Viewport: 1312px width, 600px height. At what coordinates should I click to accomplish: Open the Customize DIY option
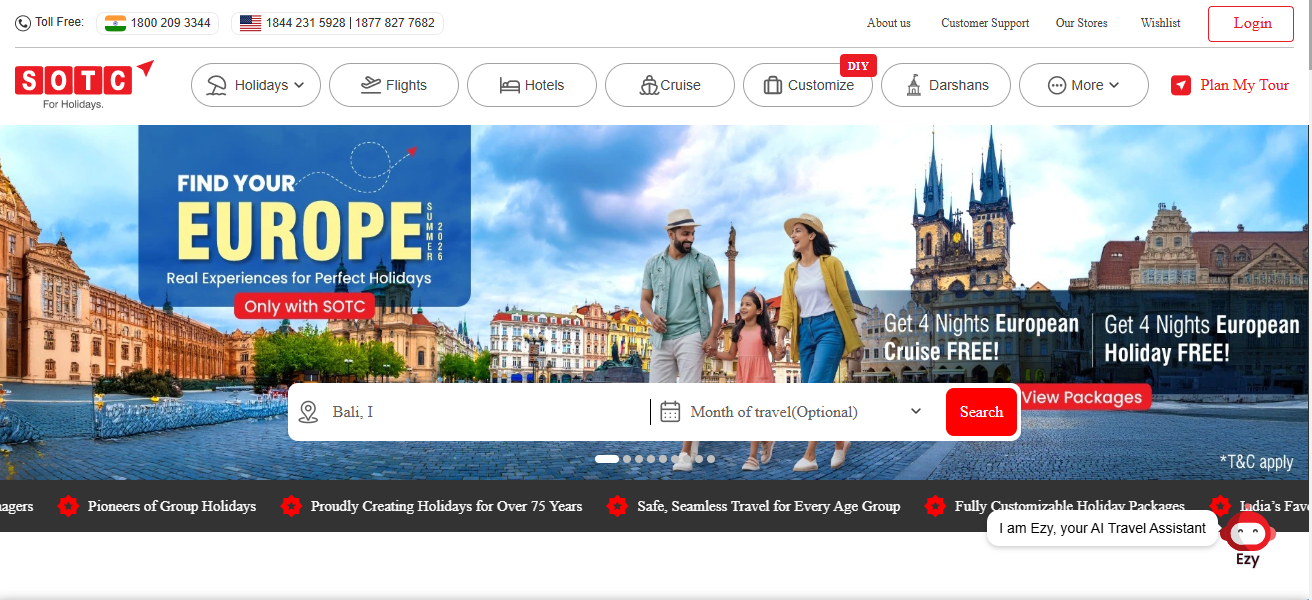click(x=808, y=86)
